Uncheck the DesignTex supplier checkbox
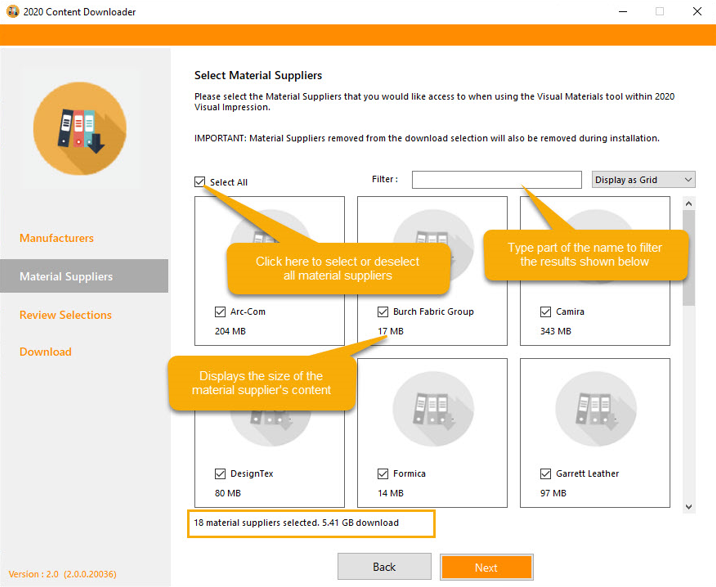This screenshot has height=587, width=716. click(220, 474)
